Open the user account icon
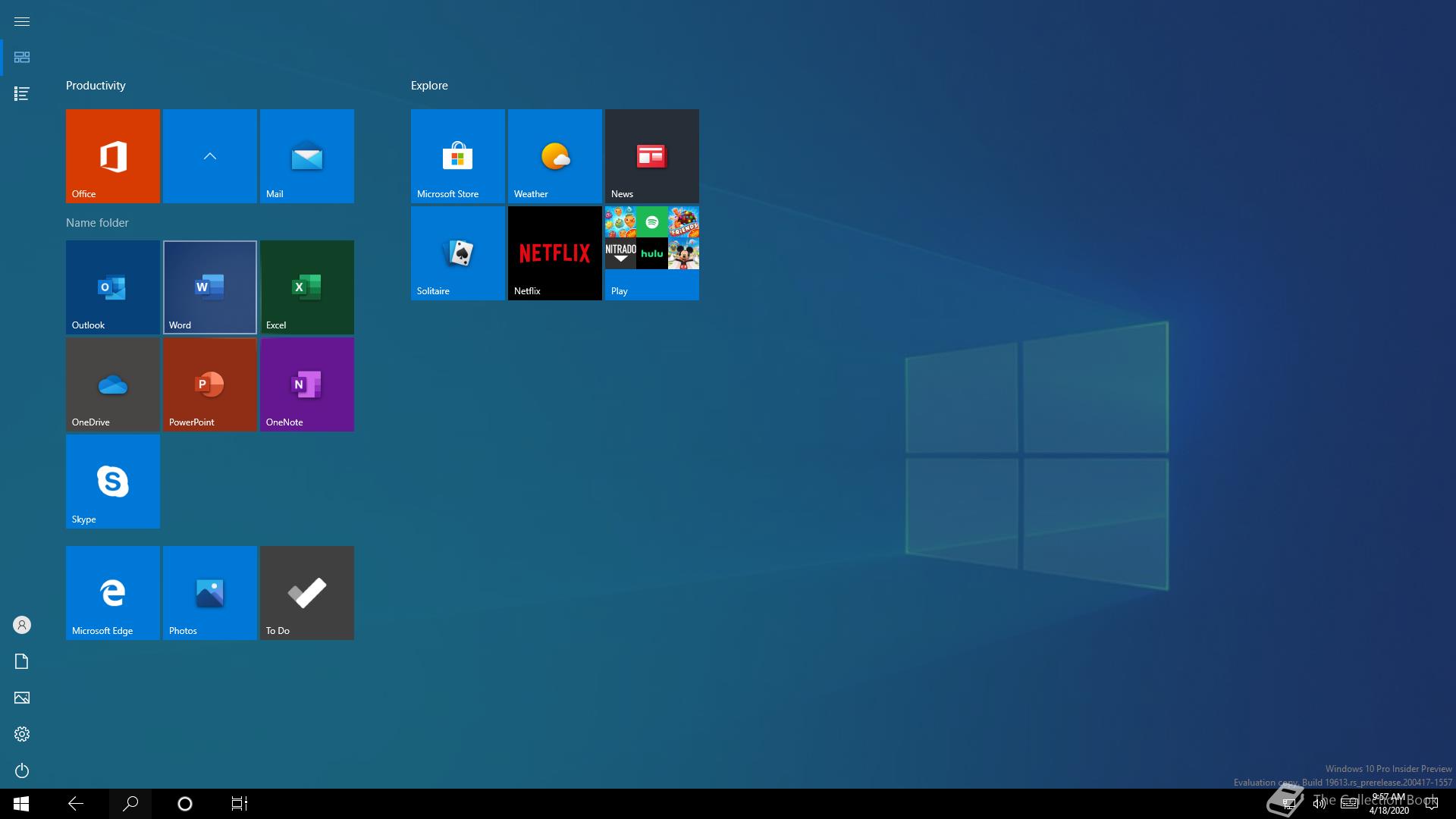 point(22,625)
